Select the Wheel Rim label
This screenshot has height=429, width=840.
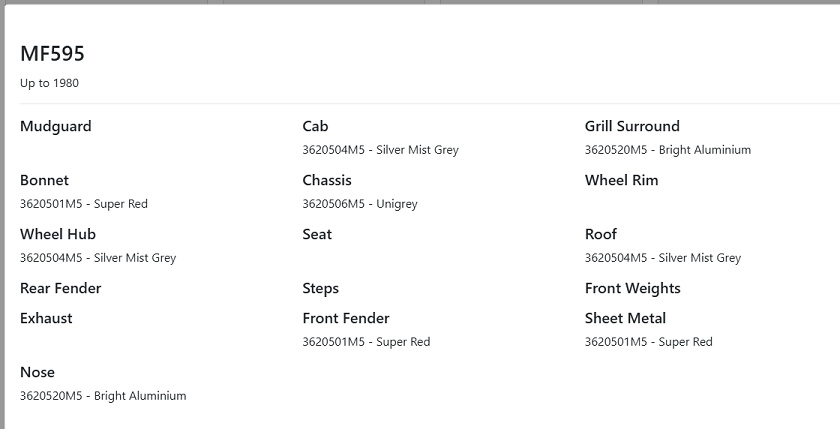coord(621,180)
